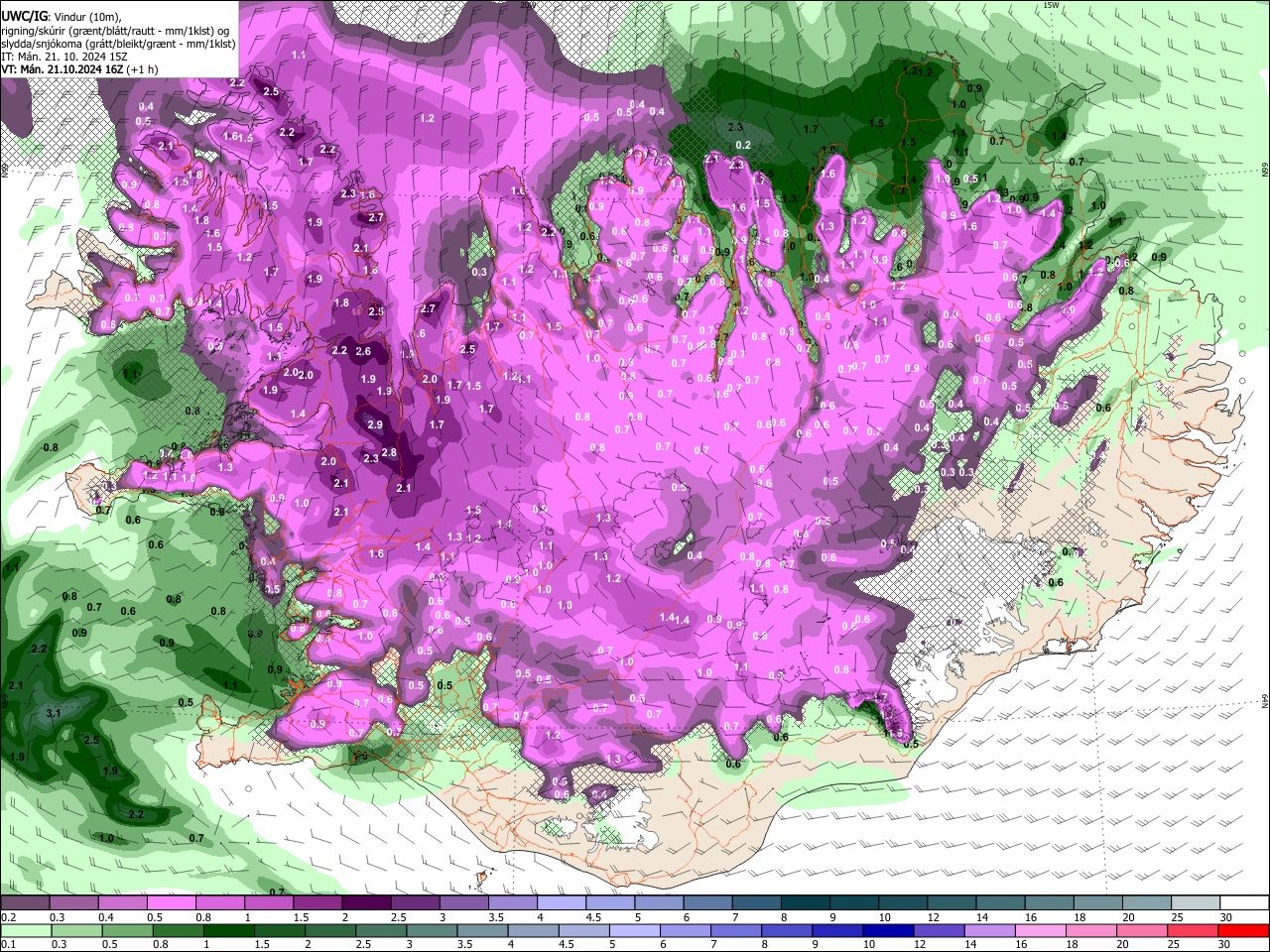Screen dimensions: 1270x952
Task: Click the '2.6' value on the map
Action: pyautogui.click(x=363, y=351)
